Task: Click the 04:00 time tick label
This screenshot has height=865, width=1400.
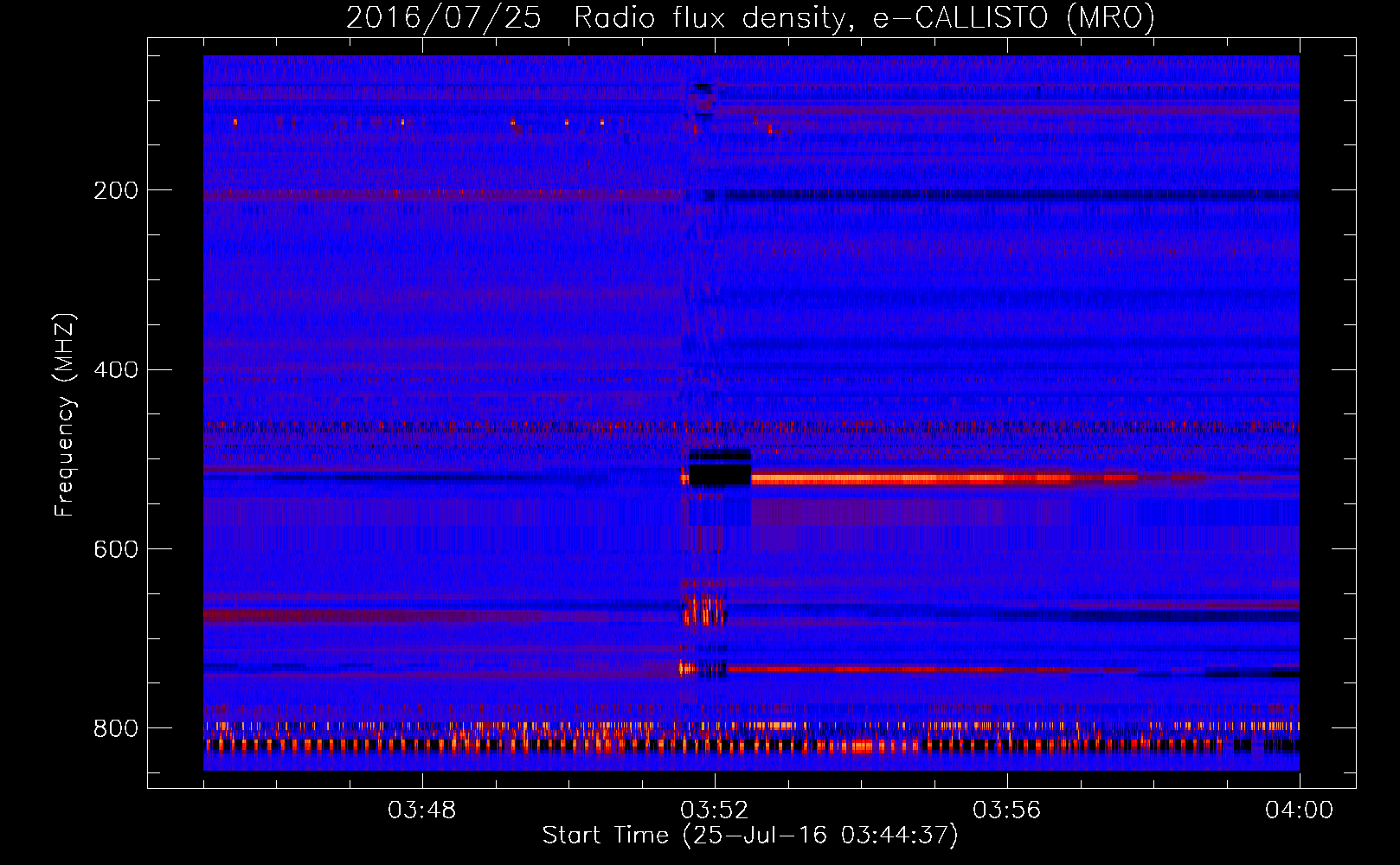Action: pyautogui.click(x=1300, y=811)
